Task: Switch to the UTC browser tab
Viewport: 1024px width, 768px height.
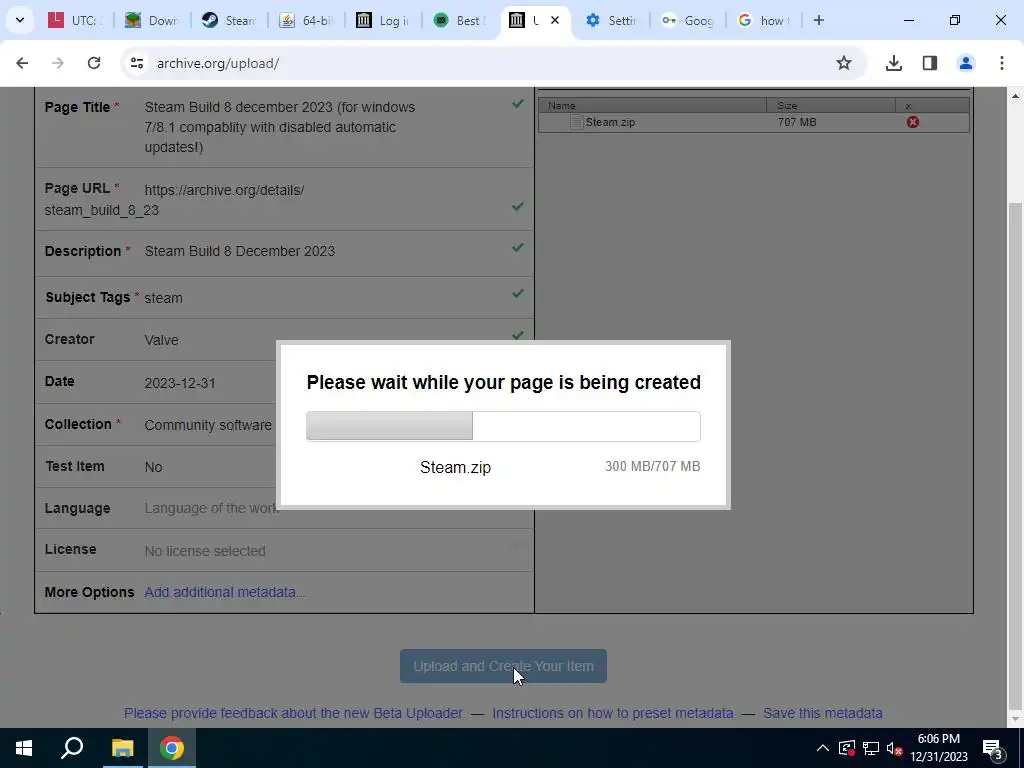Action: (x=75, y=20)
